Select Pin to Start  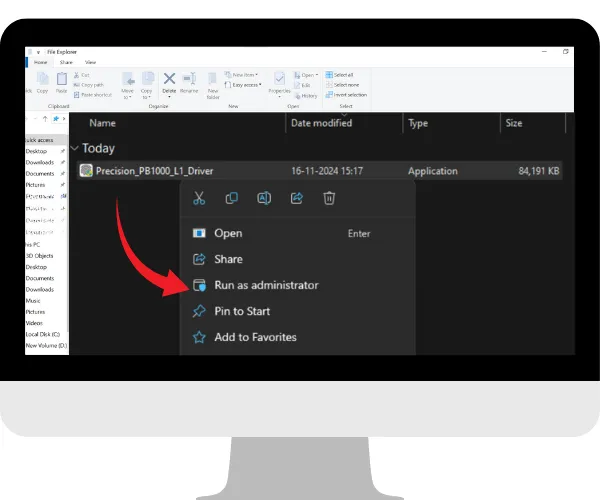point(297,311)
